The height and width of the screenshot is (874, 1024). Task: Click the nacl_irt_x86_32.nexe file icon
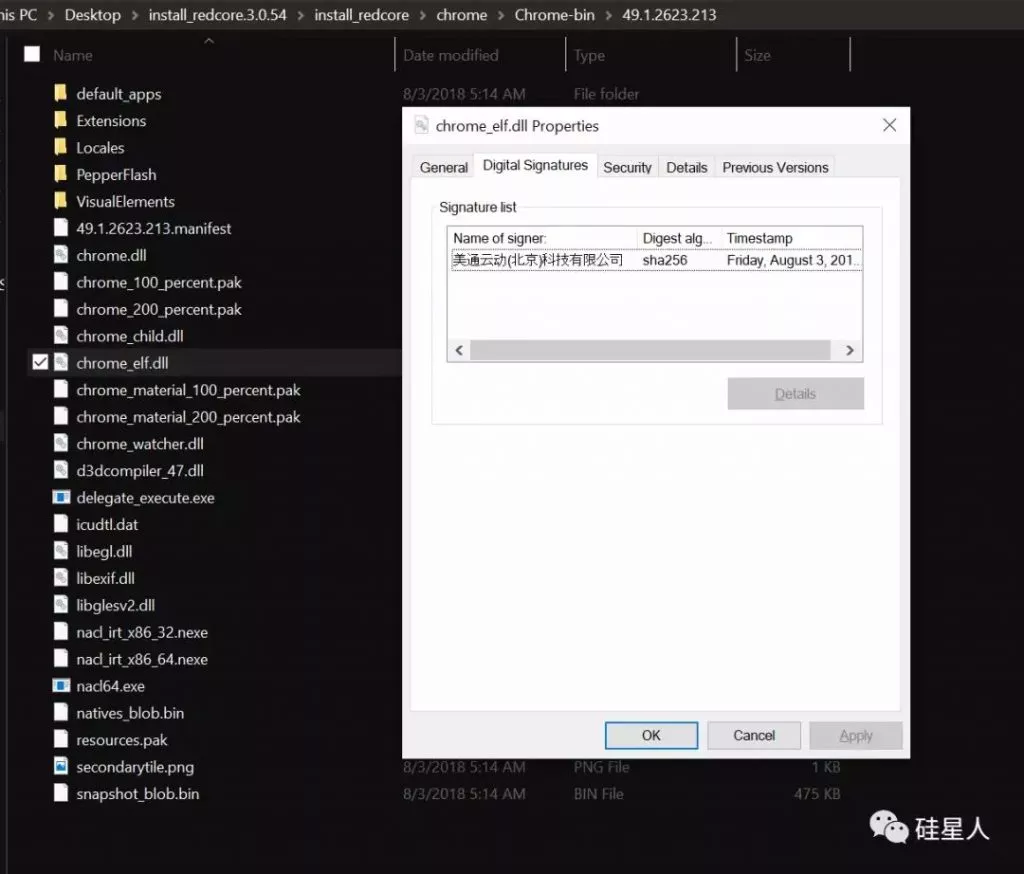pyautogui.click(x=61, y=632)
